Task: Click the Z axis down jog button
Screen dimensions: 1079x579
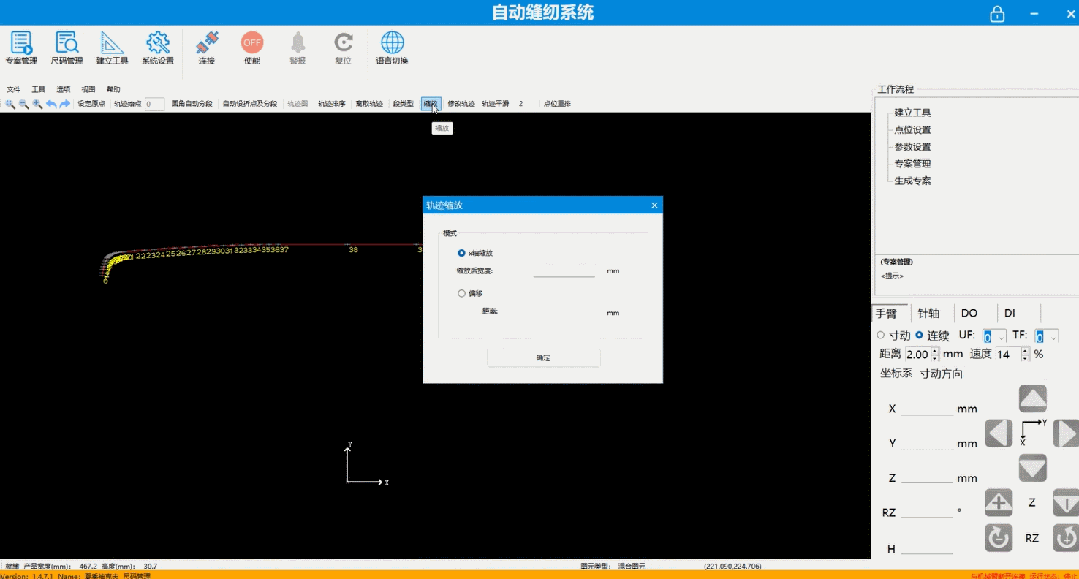Action: 1065,503
